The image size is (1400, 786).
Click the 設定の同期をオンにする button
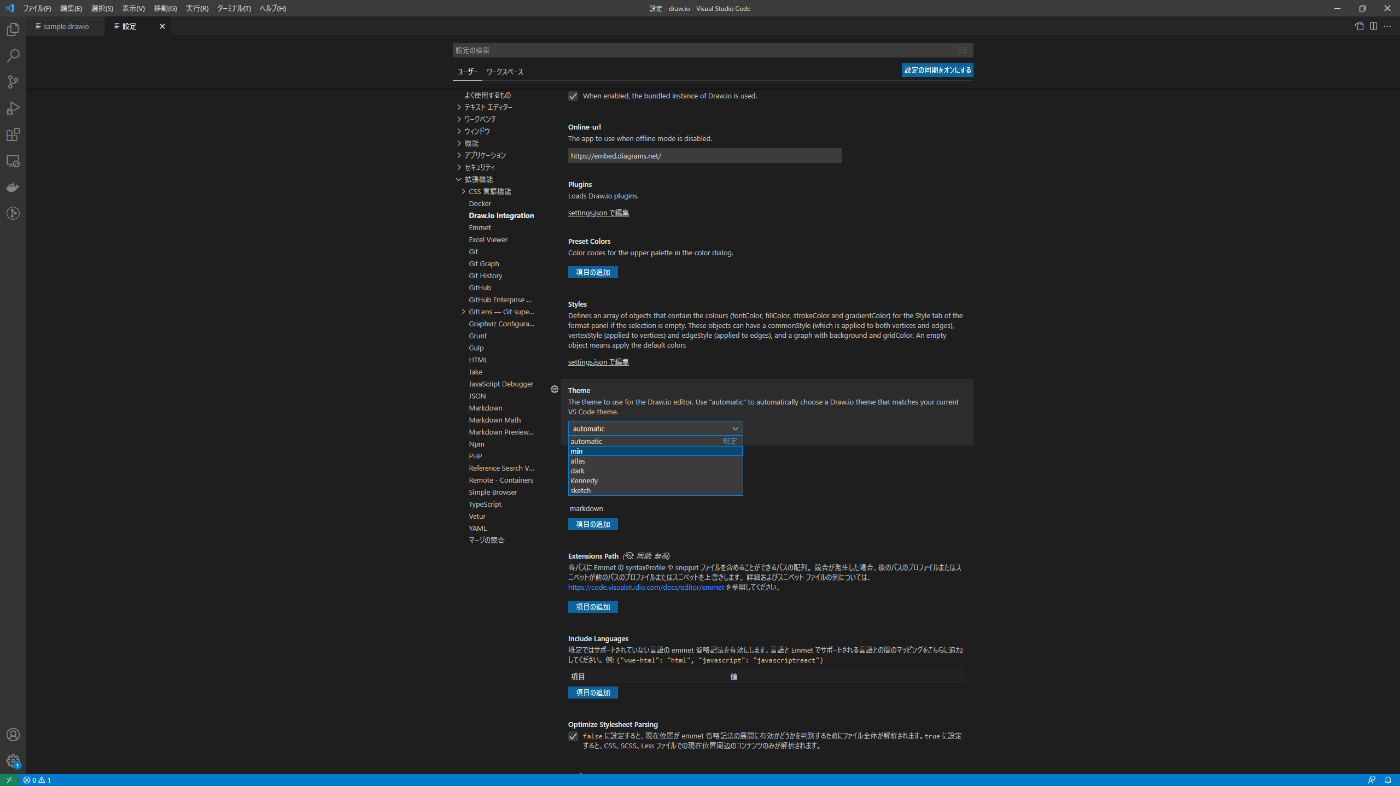coord(937,70)
